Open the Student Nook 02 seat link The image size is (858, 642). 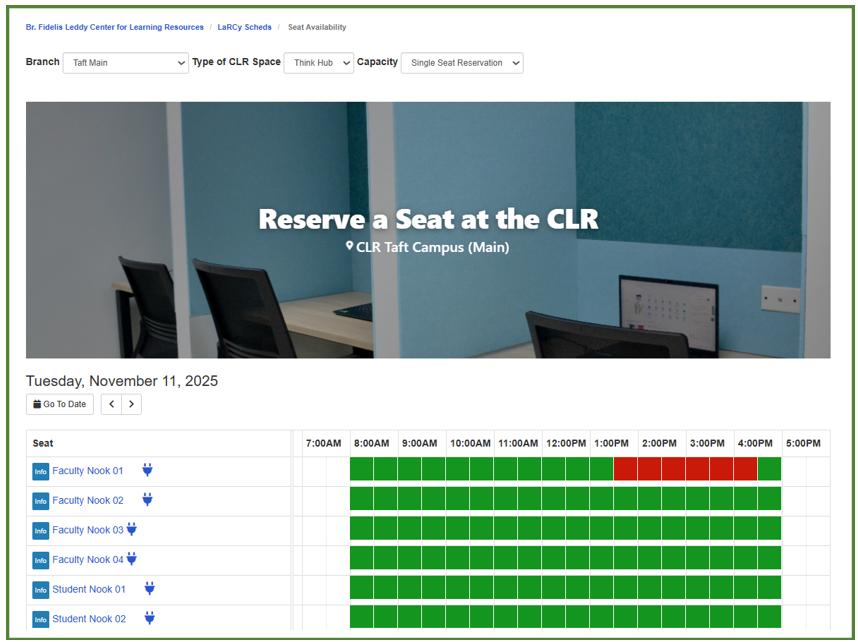(89, 619)
